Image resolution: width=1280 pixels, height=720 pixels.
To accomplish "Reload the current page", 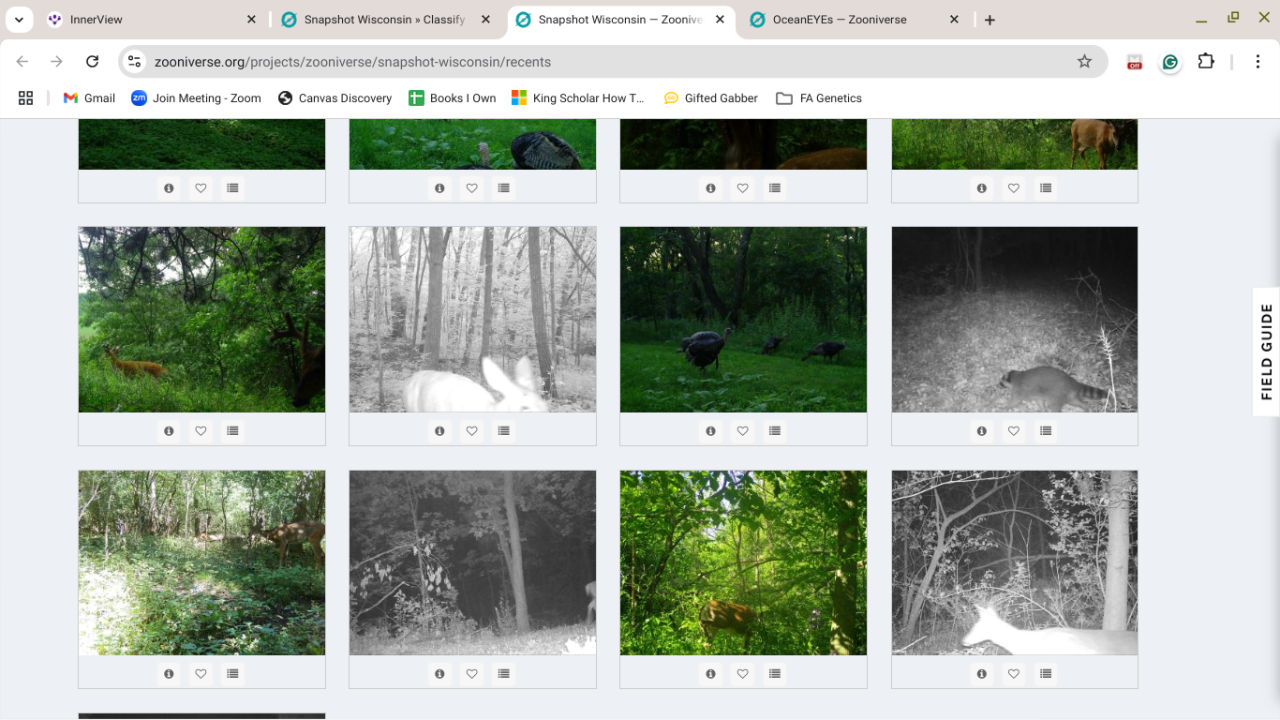I will (x=92, y=62).
